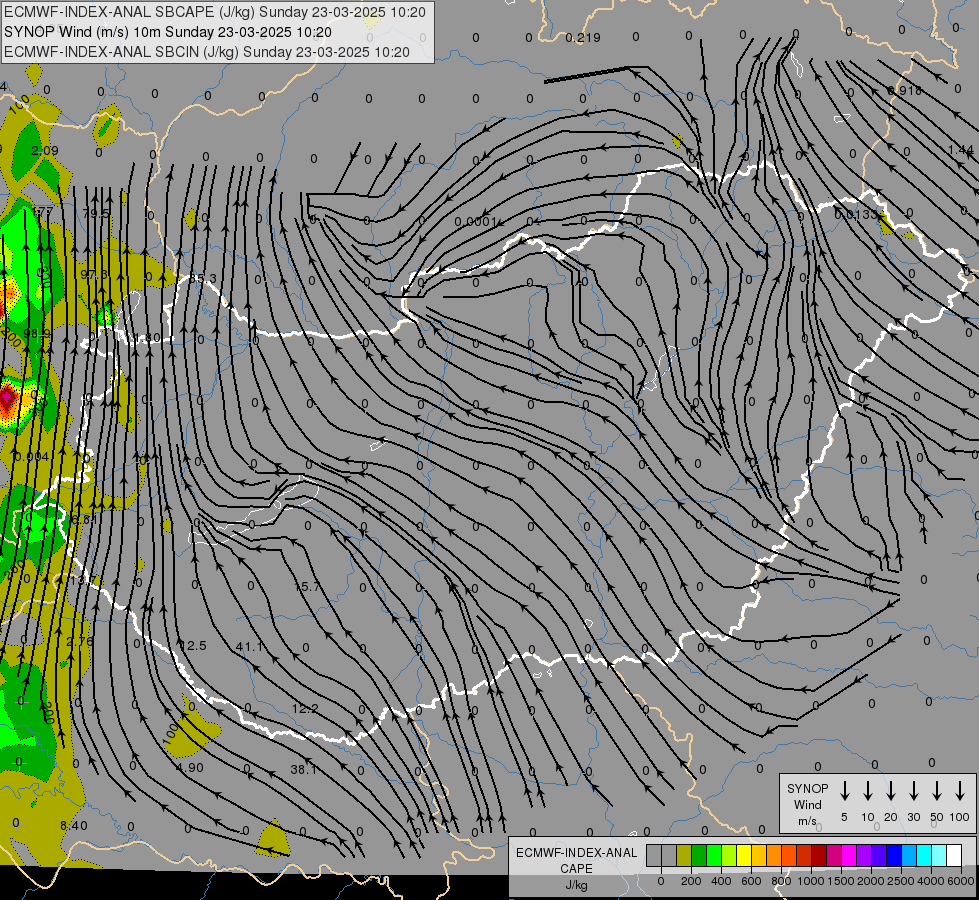Click the 0.0133 value on the map

856,214
